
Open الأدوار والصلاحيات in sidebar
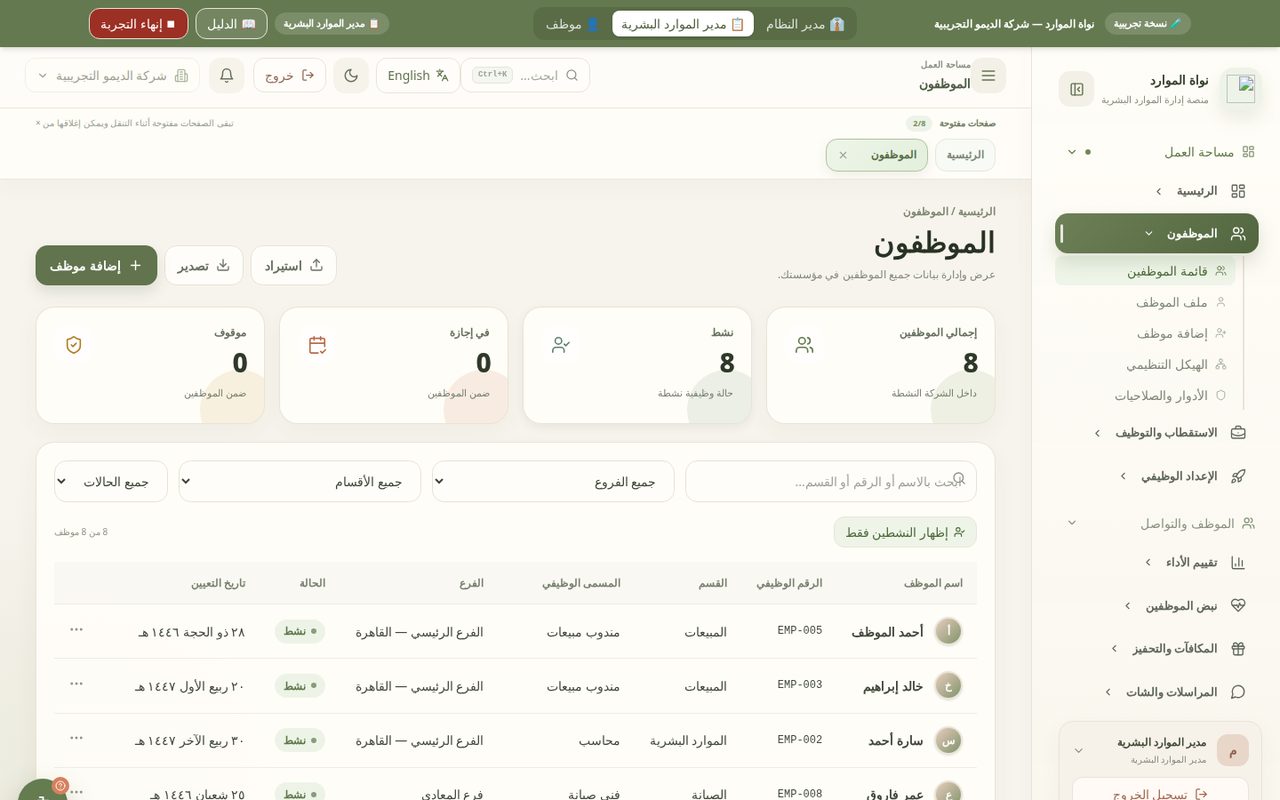(1145, 395)
